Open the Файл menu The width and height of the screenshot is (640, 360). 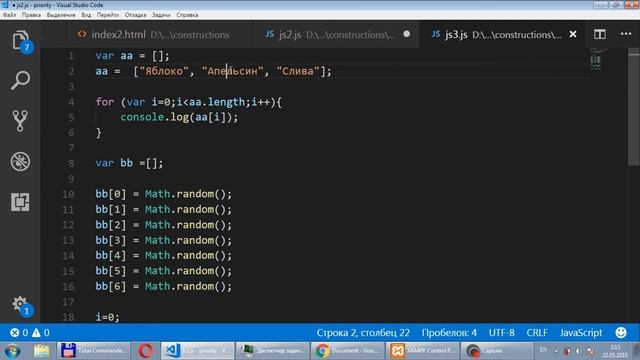tap(9, 15)
